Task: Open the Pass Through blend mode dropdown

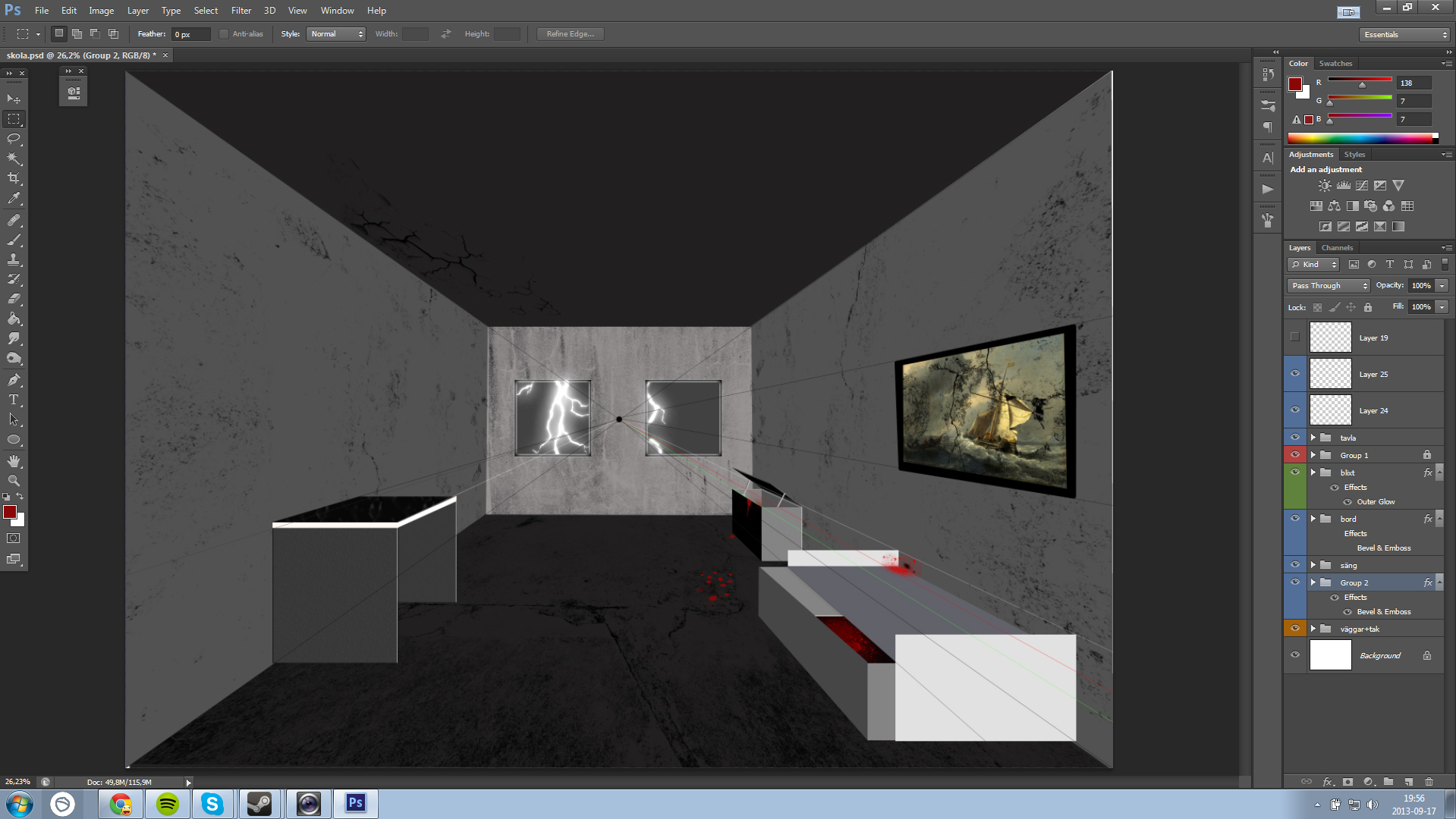Action: click(x=1329, y=286)
